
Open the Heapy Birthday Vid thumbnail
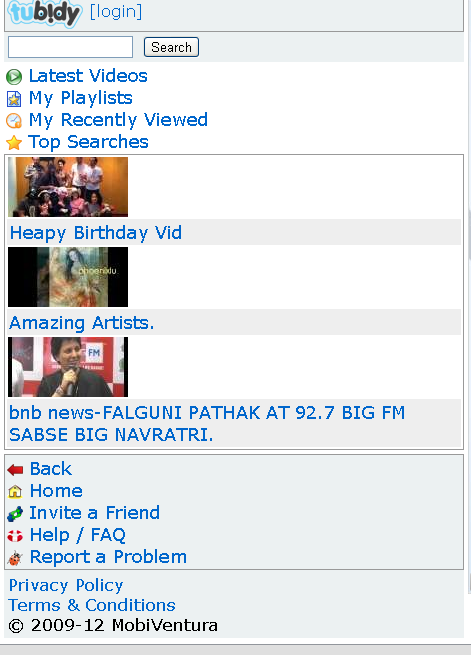coord(68,187)
